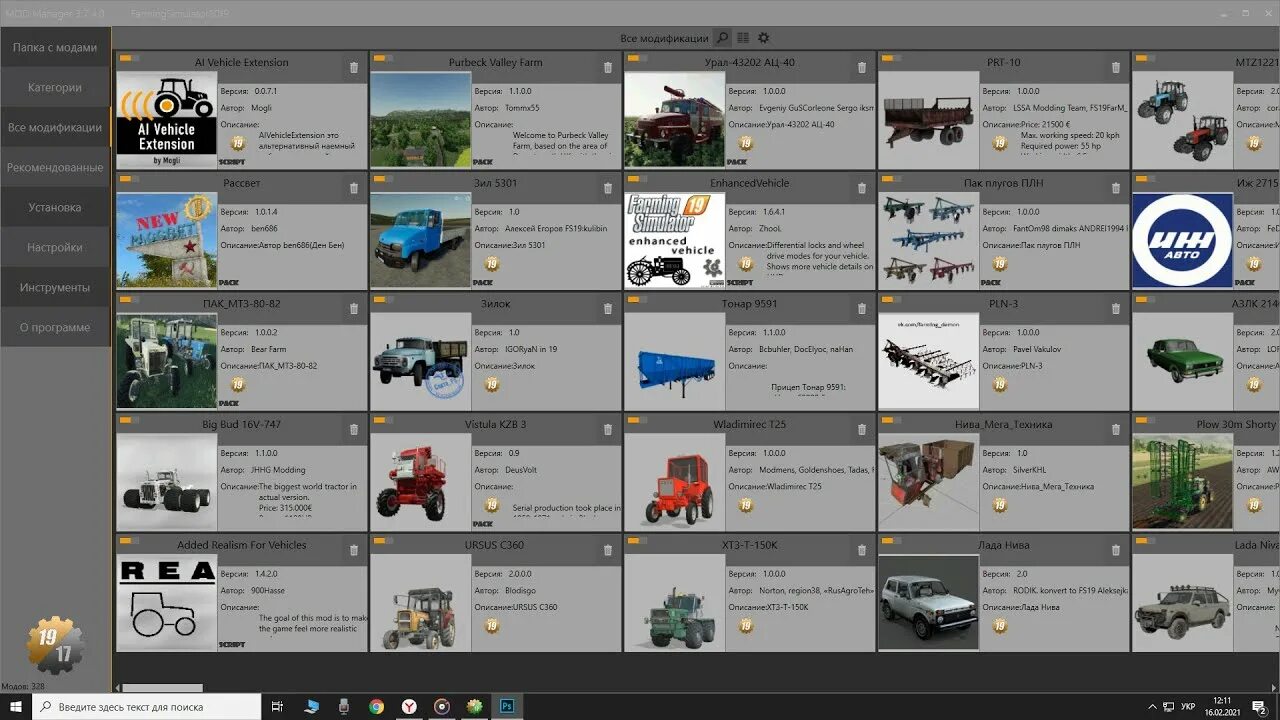Click the trash icon on the Рассвет card
The image size is (1280, 720).
[x=354, y=188]
